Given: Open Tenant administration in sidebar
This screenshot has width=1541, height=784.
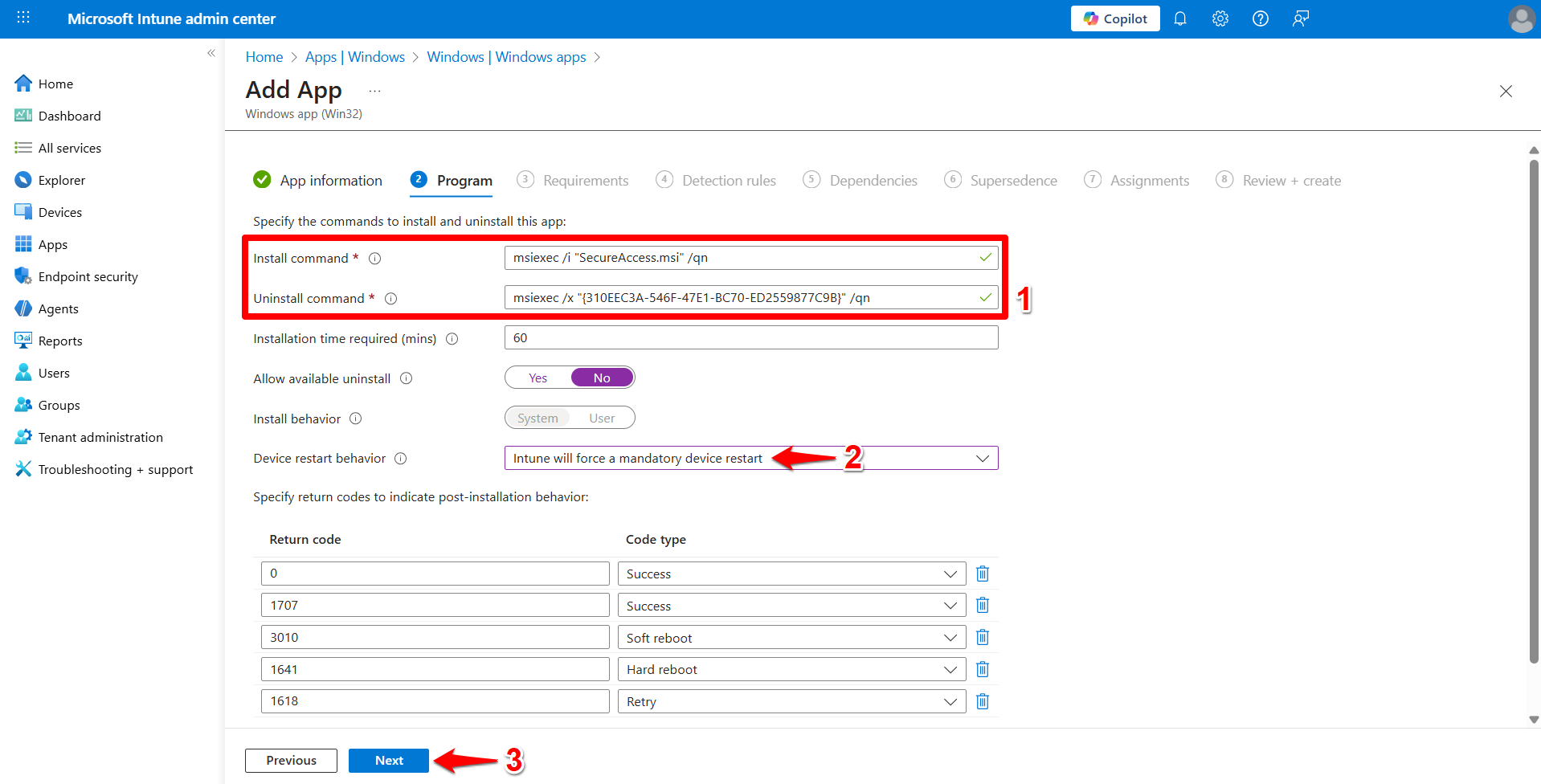Looking at the screenshot, I should [100, 437].
